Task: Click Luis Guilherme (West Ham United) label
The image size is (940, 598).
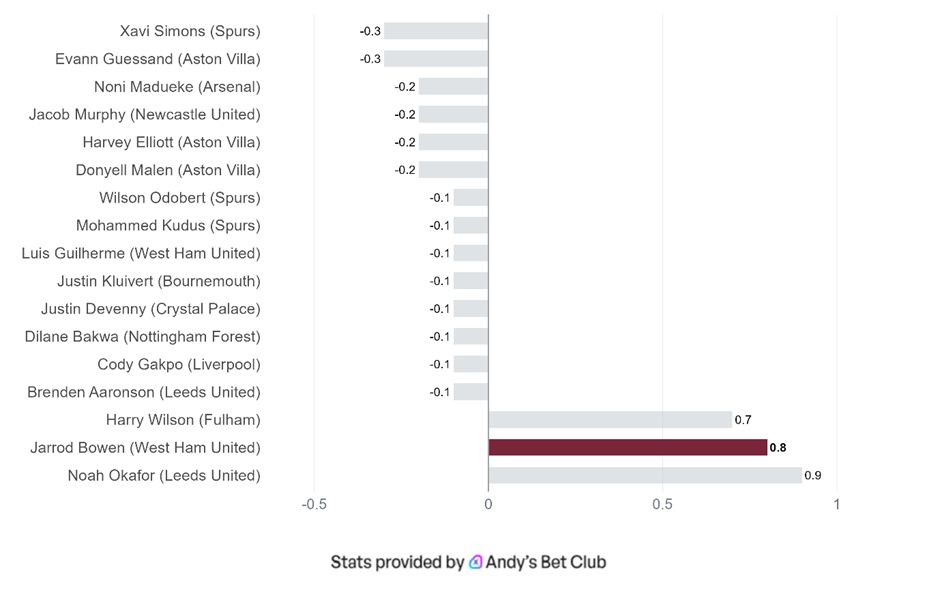Action: (141, 253)
